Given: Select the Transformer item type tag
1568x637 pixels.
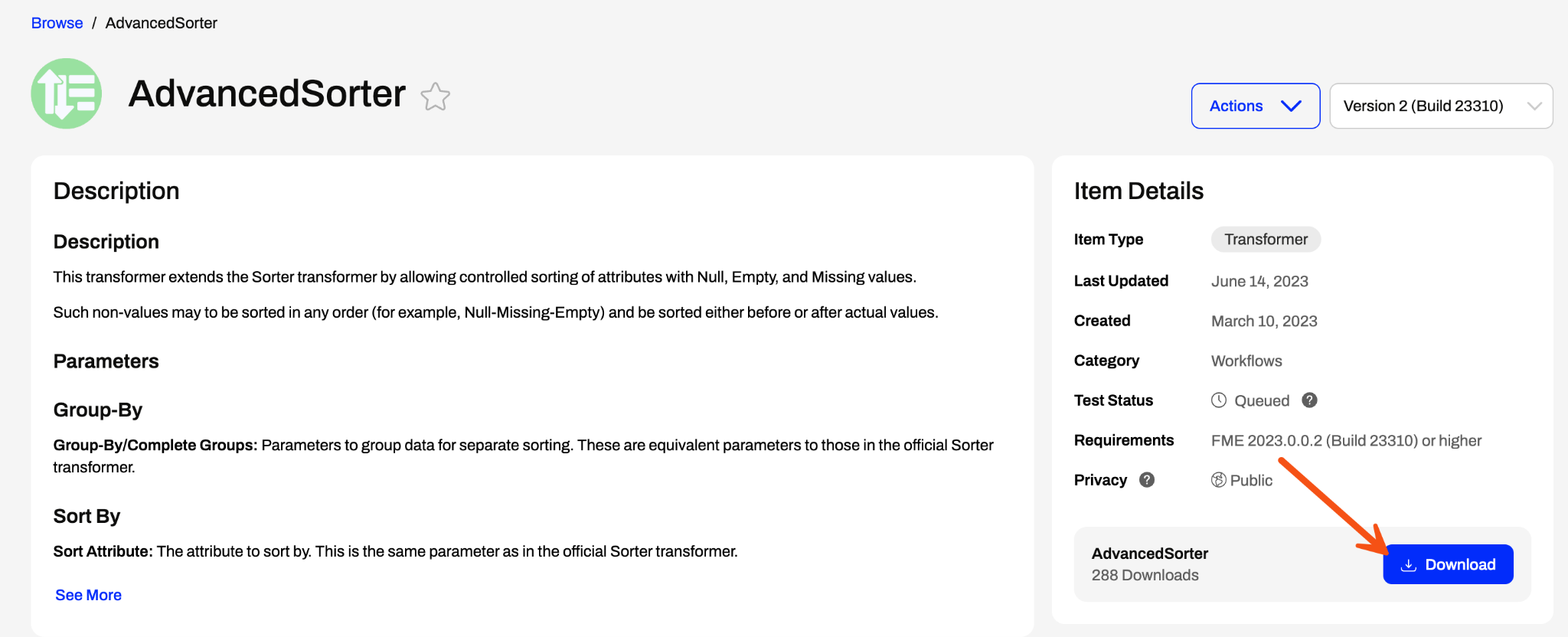Looking at the screenshot, I should pos(1266,239).
